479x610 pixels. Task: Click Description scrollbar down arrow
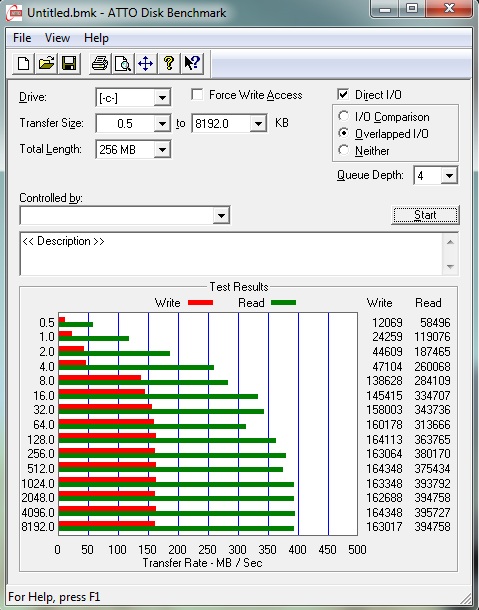tap(450, 266)
